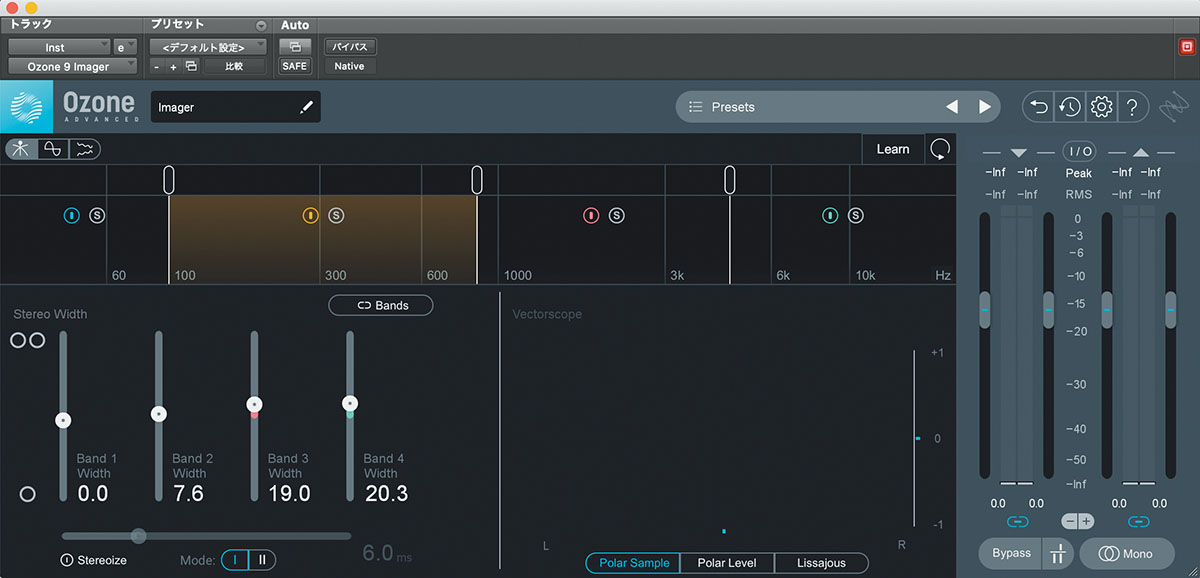Click the copy settings icon under Auto
Screen dimensions: 1200x578
(295, 47)
